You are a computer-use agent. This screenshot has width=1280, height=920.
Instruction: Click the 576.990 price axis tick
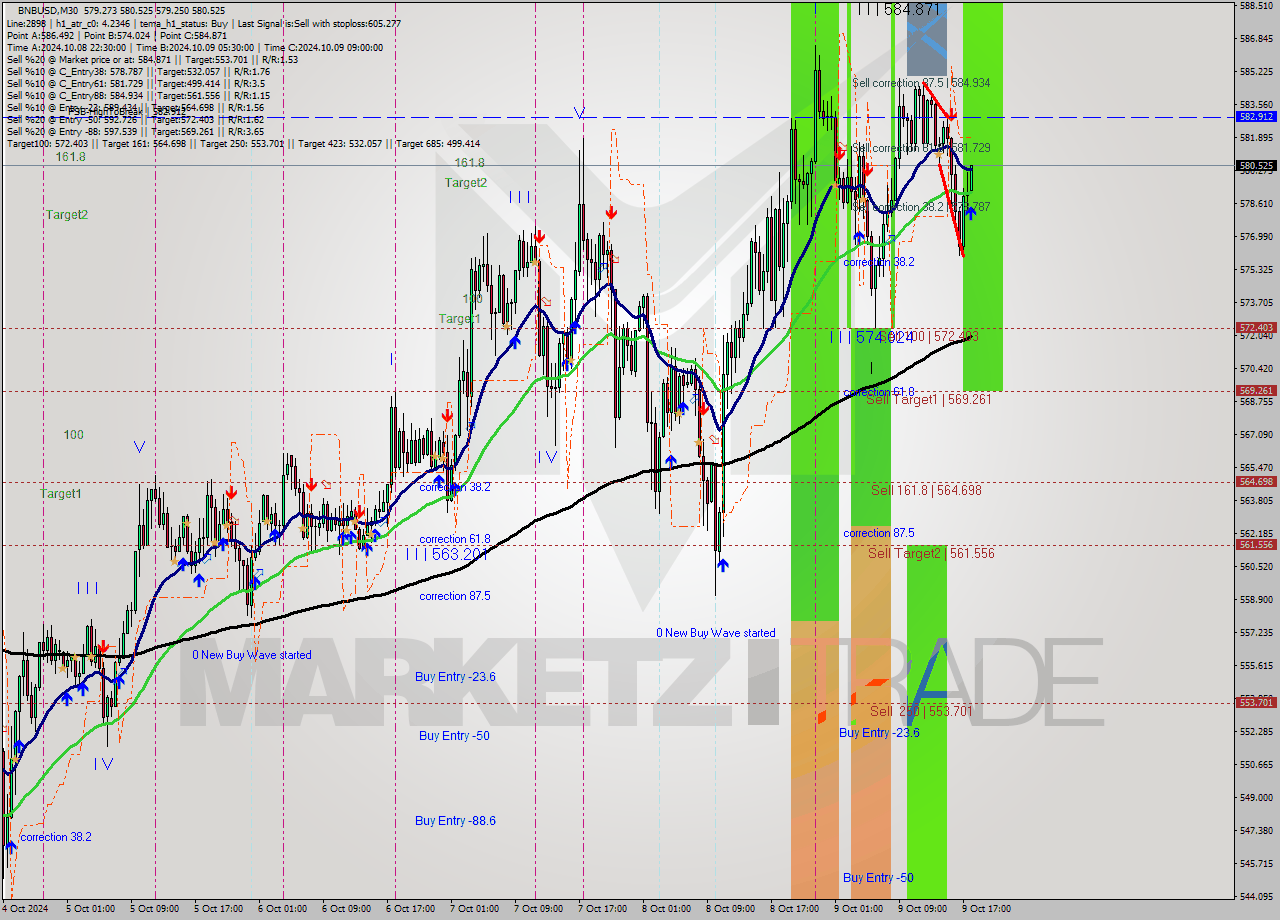[1256, 237]
